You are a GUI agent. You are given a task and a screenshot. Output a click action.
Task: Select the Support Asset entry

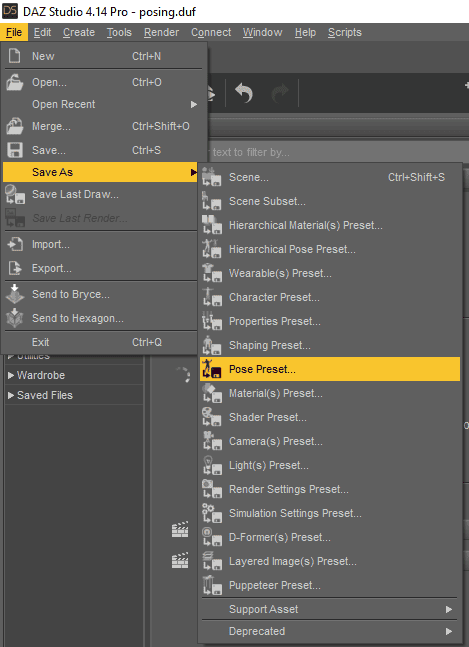[x=330, y=609]
